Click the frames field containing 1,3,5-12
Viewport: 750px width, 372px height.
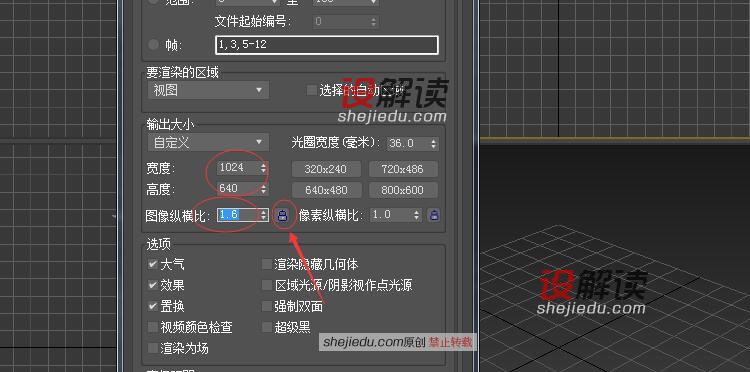click(327, 45)
